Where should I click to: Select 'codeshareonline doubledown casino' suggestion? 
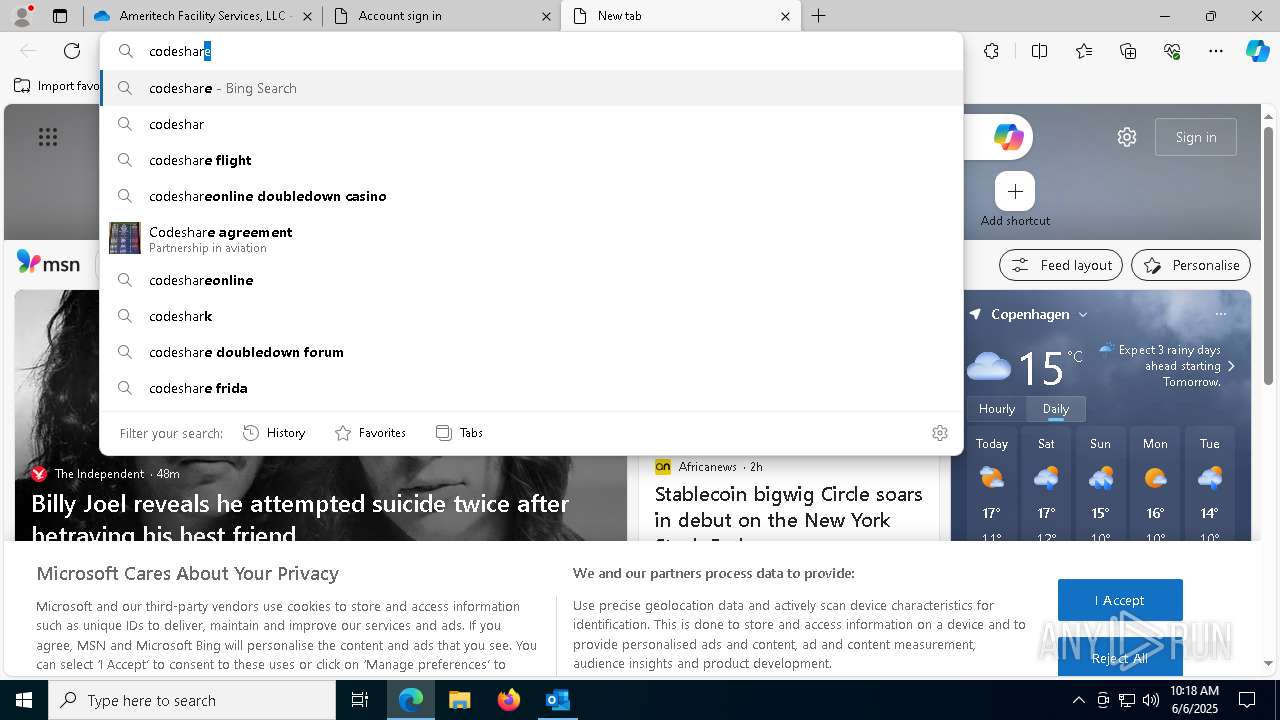(x=531, y=196)
